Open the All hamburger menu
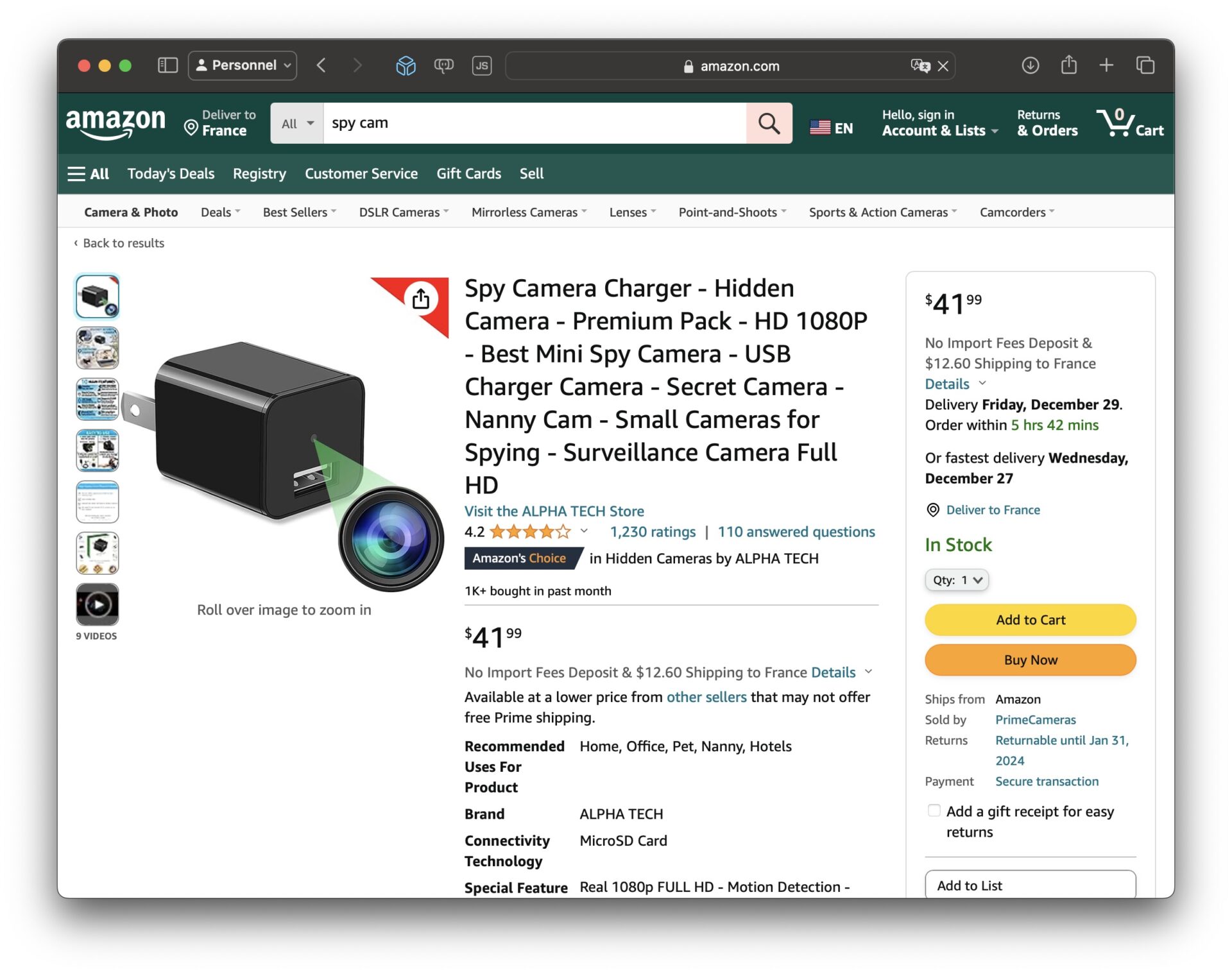 pos(89,174)
